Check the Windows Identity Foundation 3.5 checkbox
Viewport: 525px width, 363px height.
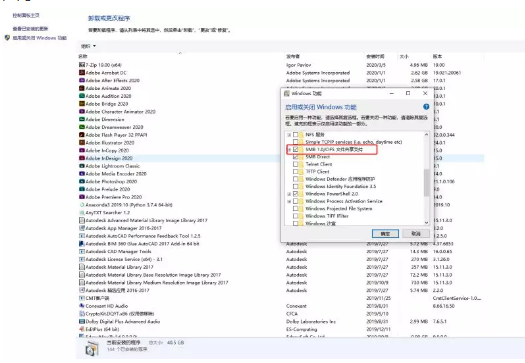[x=296, y=186]
